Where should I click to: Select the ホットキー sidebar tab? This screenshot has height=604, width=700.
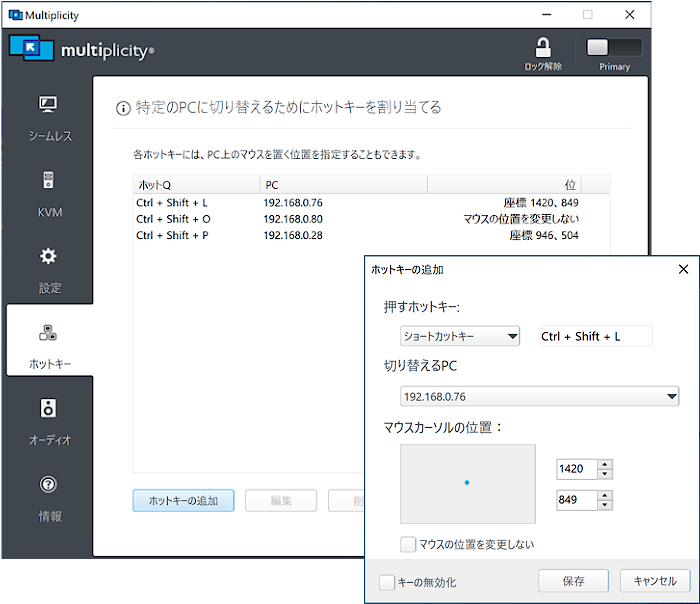(49, 341)
